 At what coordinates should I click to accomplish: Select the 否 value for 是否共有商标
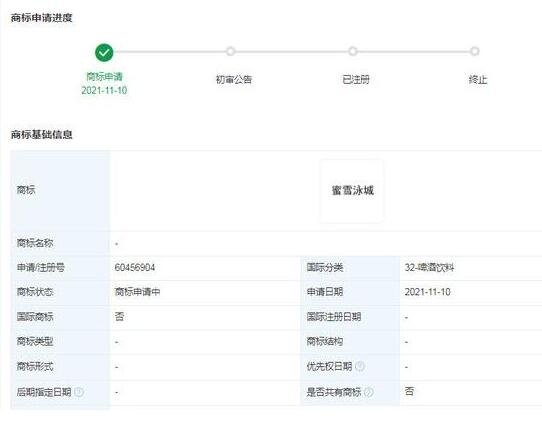(x=409, y=391)
